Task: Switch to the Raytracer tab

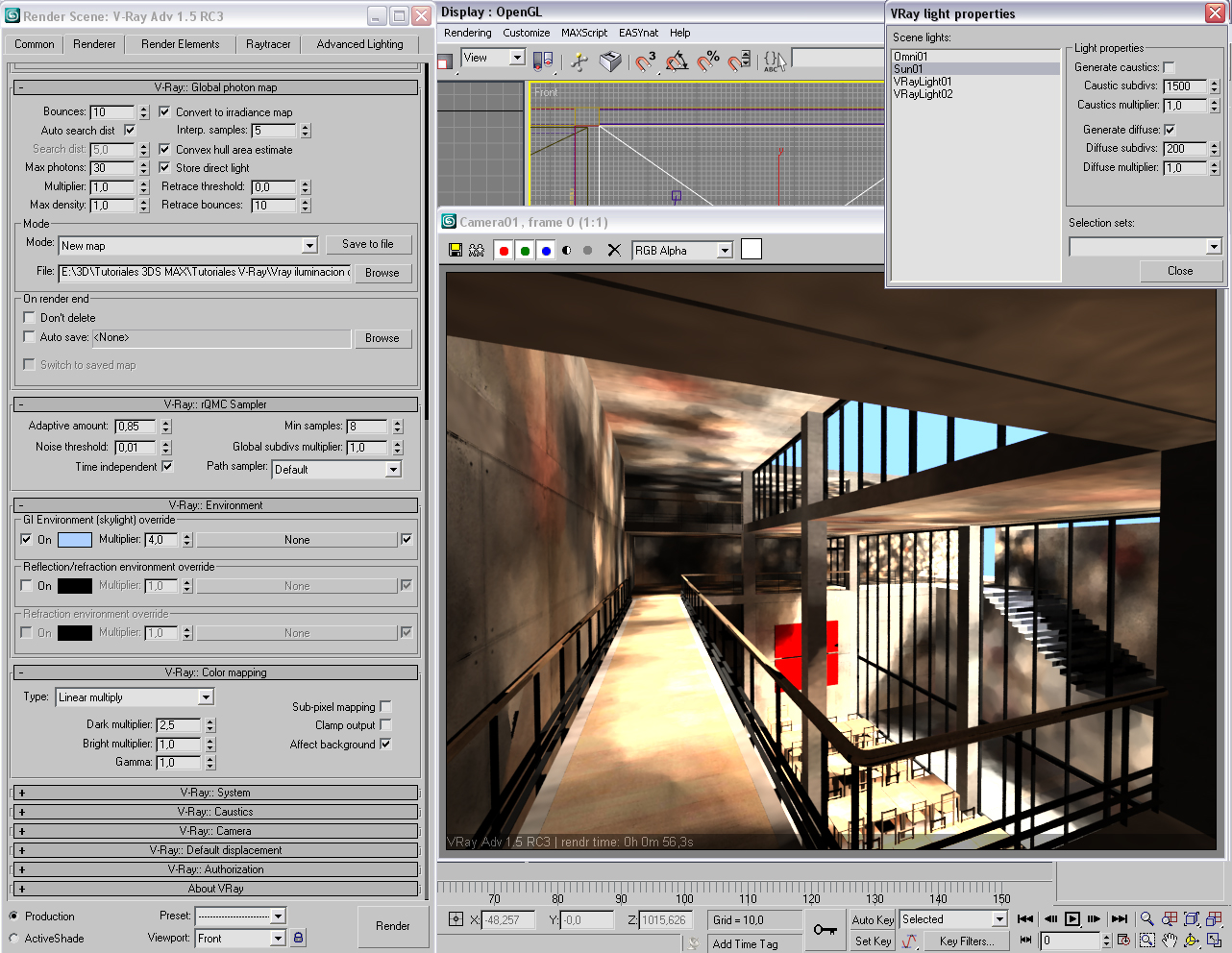Action: [268, 44]
